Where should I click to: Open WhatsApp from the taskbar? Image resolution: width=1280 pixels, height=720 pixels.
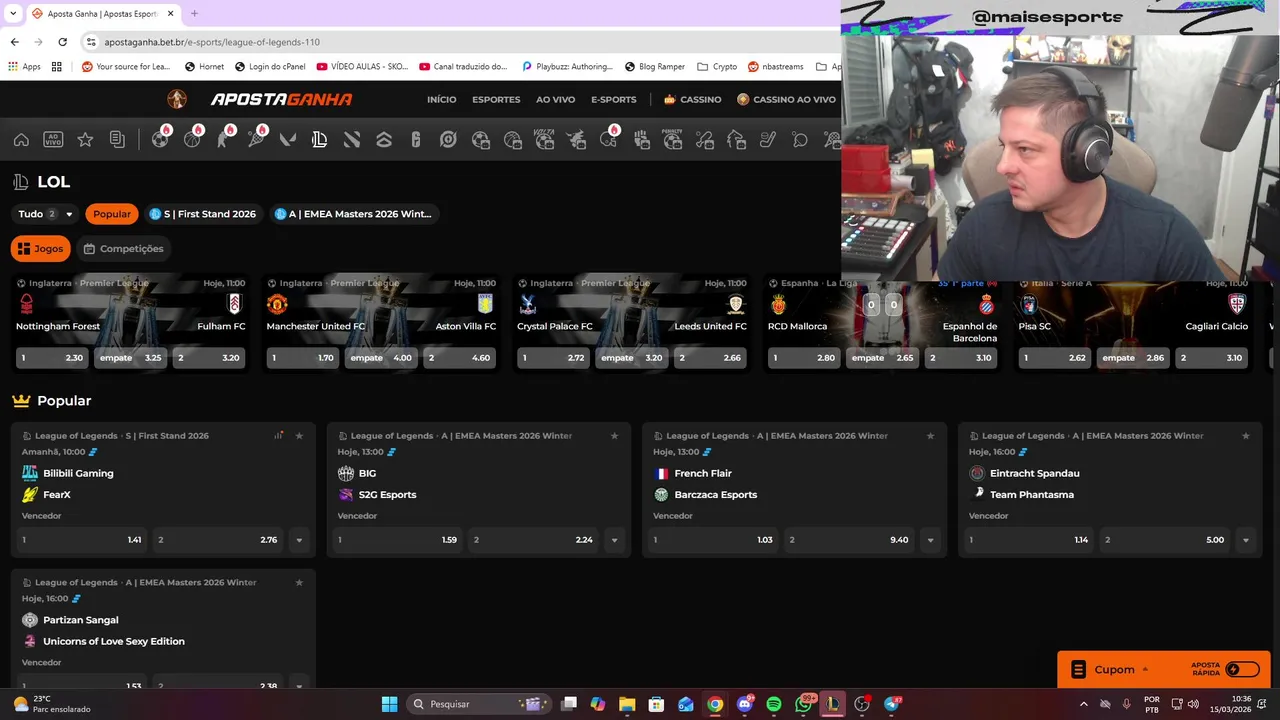[x=804, y=704]
